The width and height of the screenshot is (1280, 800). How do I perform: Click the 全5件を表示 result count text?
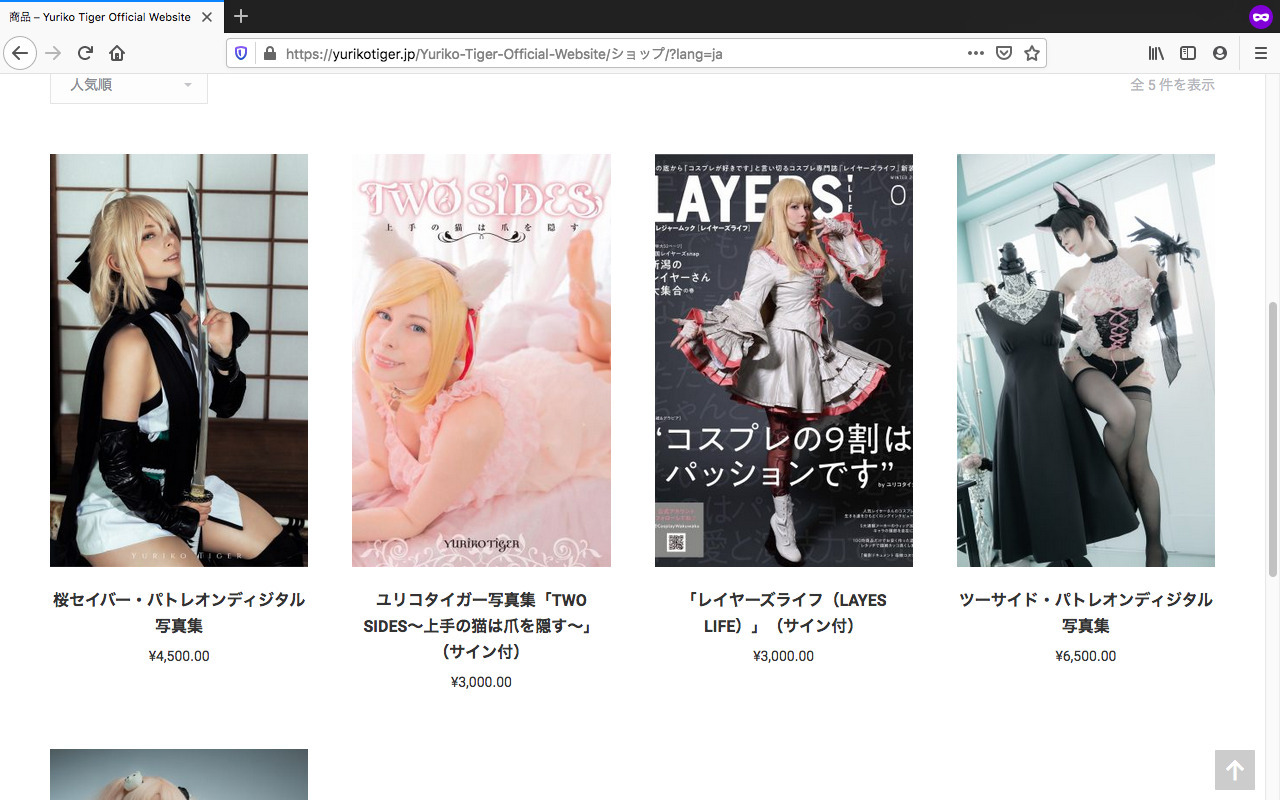click(x=1172, y=85)
